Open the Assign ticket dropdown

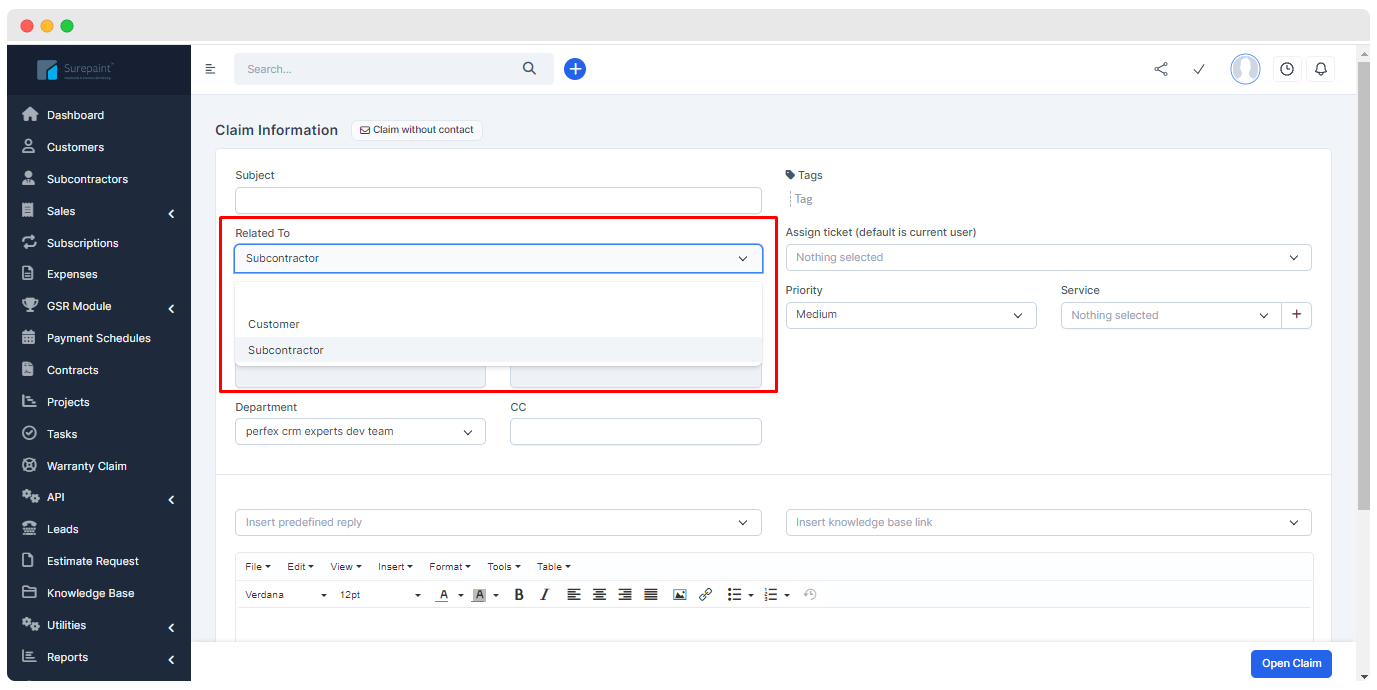click(x=1048, y=257)
